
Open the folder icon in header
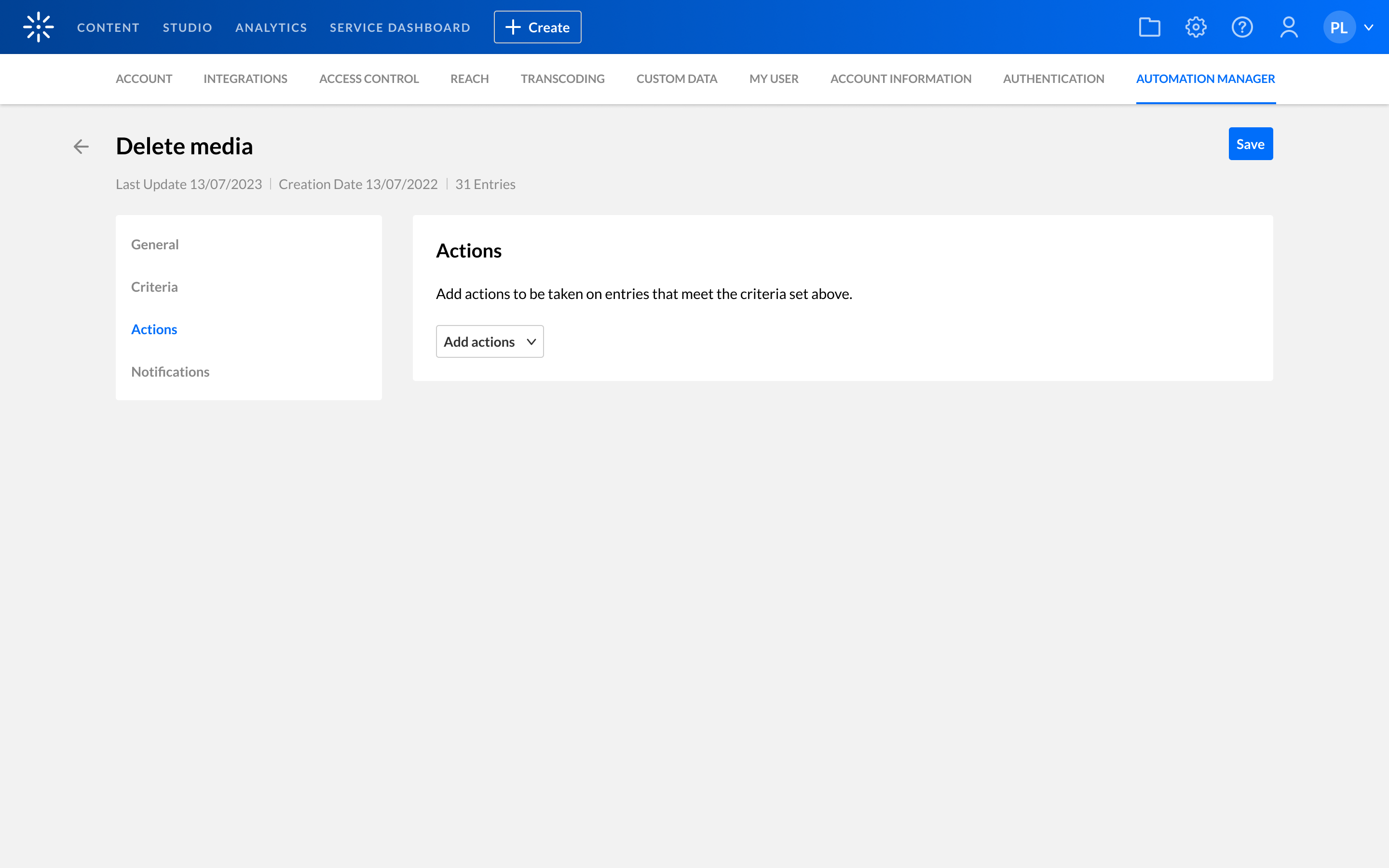pyautogui.click(x=1149, y=27)
